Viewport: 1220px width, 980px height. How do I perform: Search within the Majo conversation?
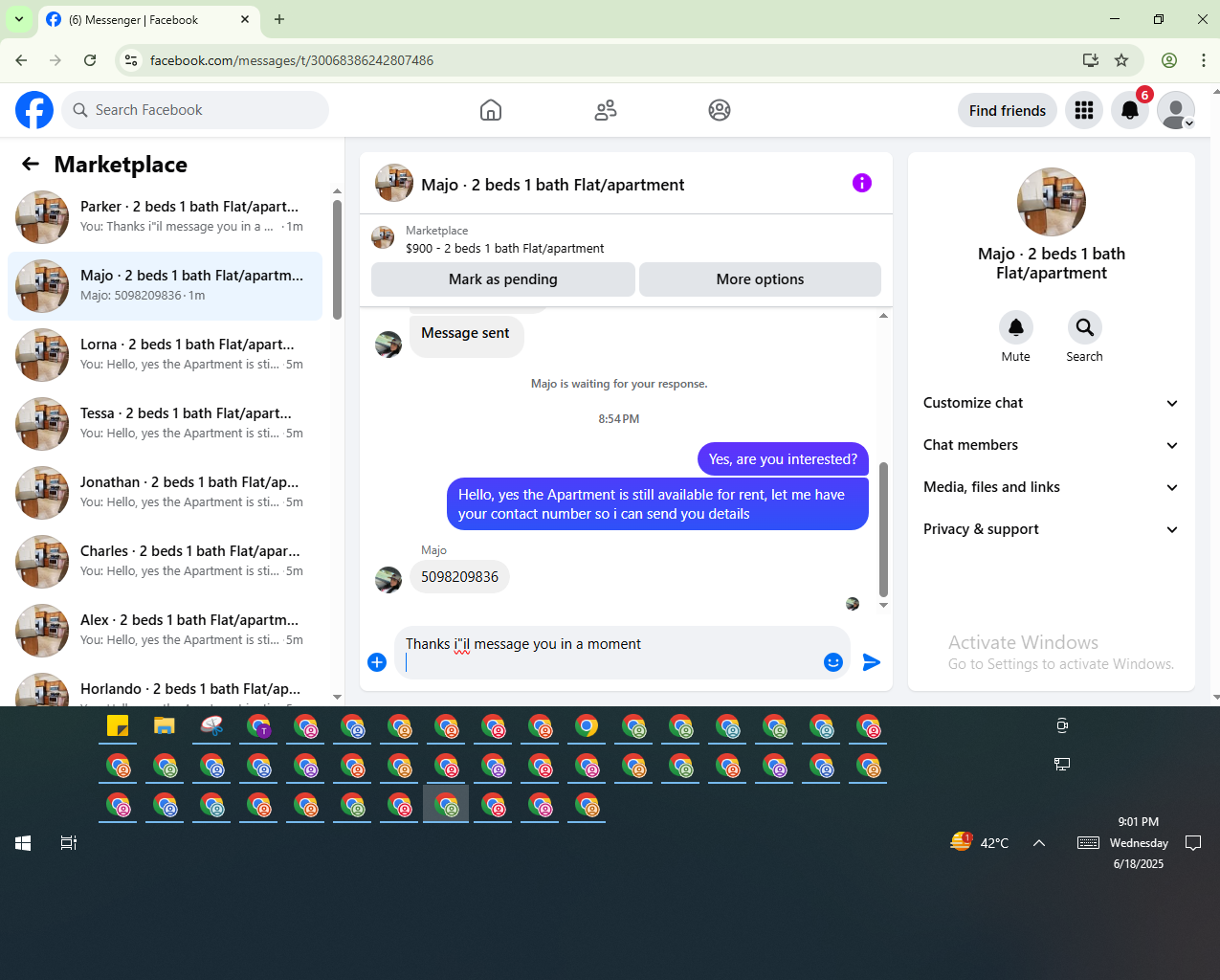click(1085, 328)
